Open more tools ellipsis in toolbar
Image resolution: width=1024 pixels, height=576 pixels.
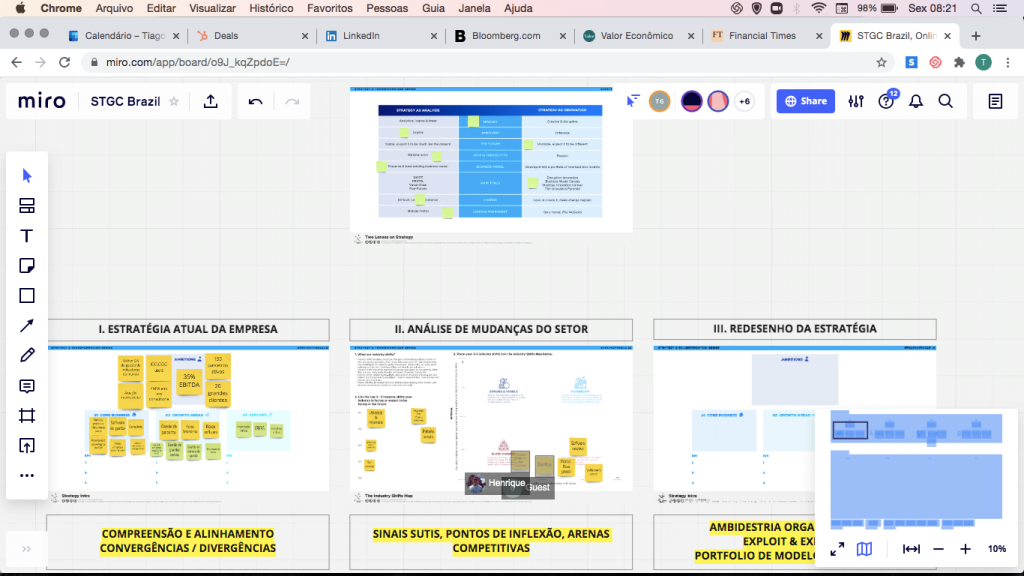point(27,475)
